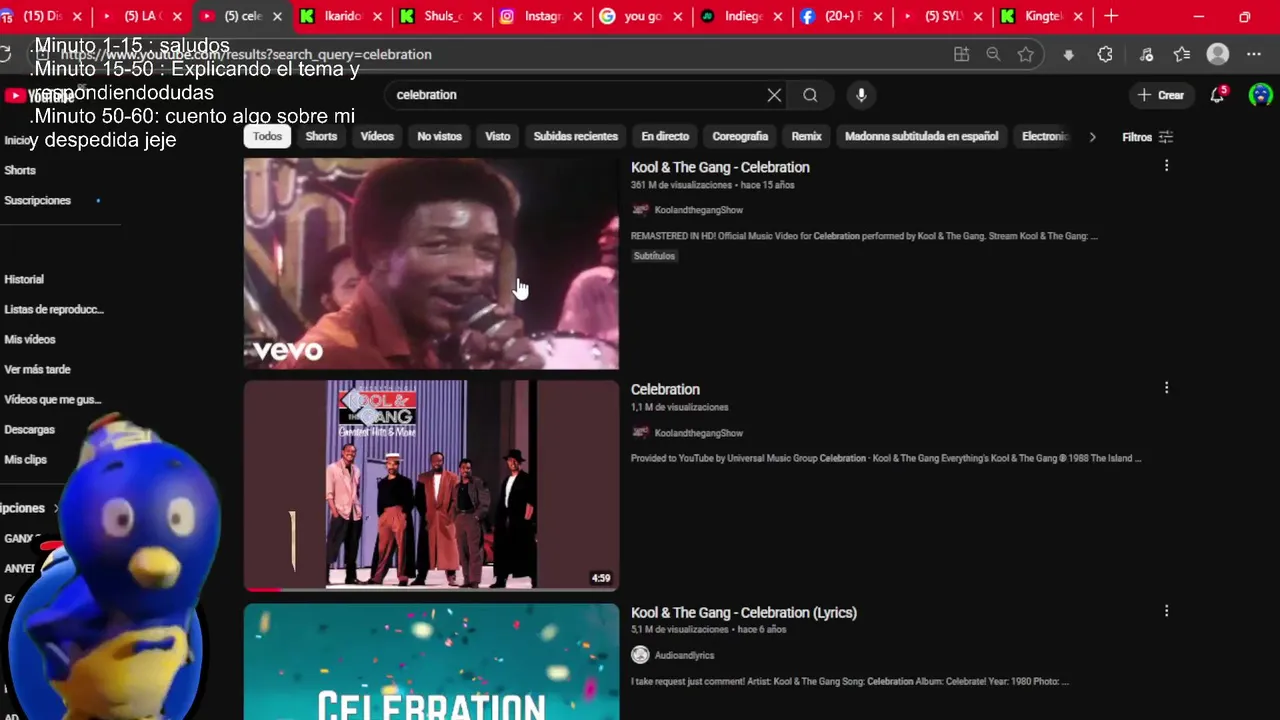Close the Ikarido browser tab
The height and width of the screenshot is (720, 1280).
377,16
